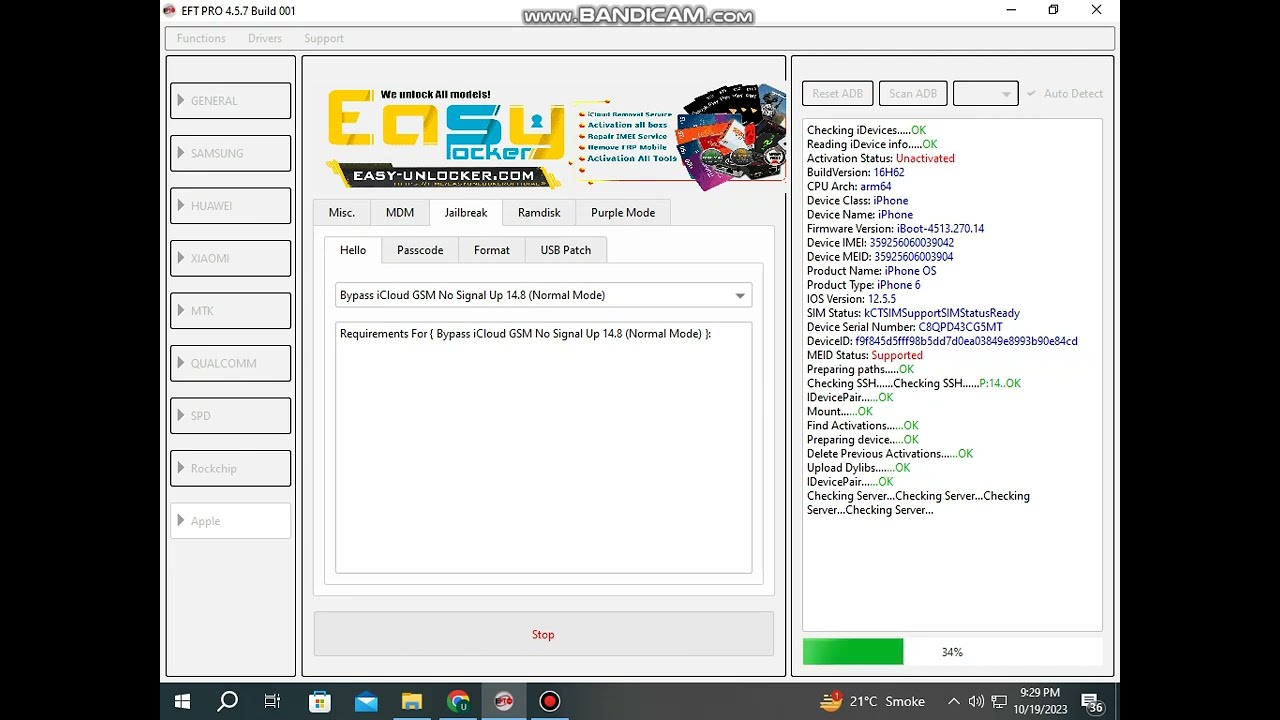The height and width of the screenshot is (720, 1280).
Task: Switch to the Passcode tab
Action: pos(419,250)
